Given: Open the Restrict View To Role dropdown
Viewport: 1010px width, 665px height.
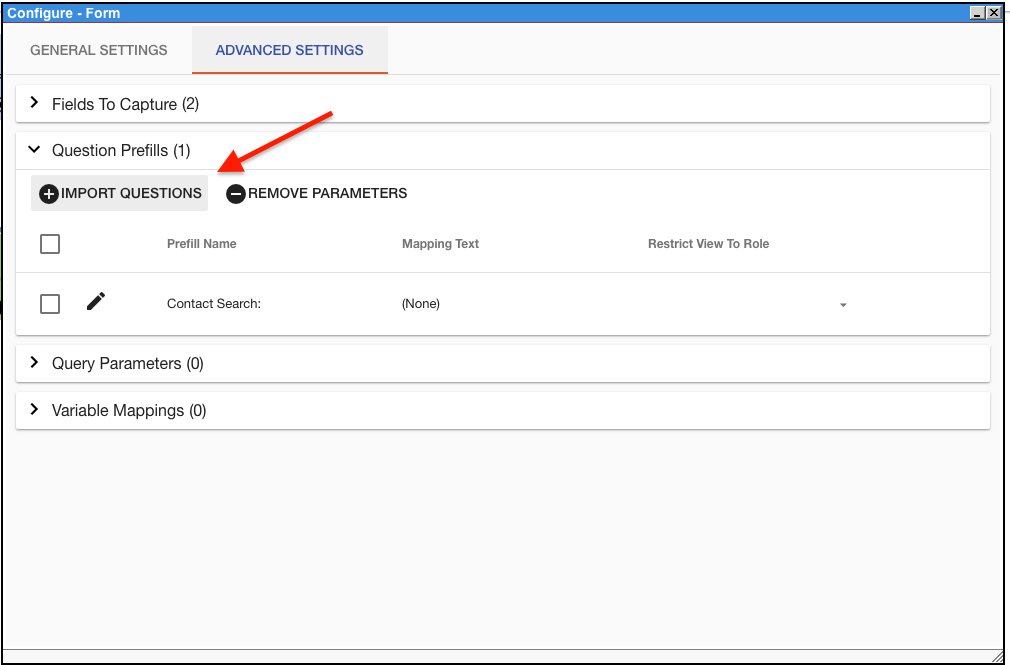Looking at the screenshot, I should point(843,303).
